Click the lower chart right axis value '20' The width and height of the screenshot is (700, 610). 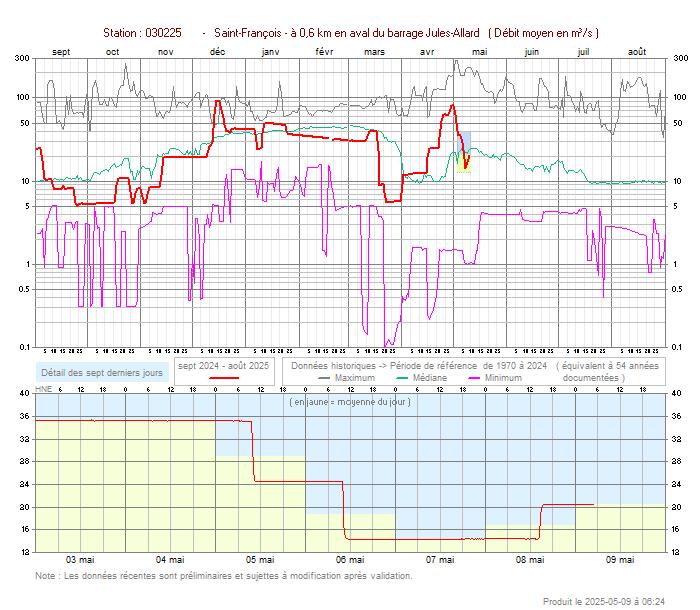point(676,507)
